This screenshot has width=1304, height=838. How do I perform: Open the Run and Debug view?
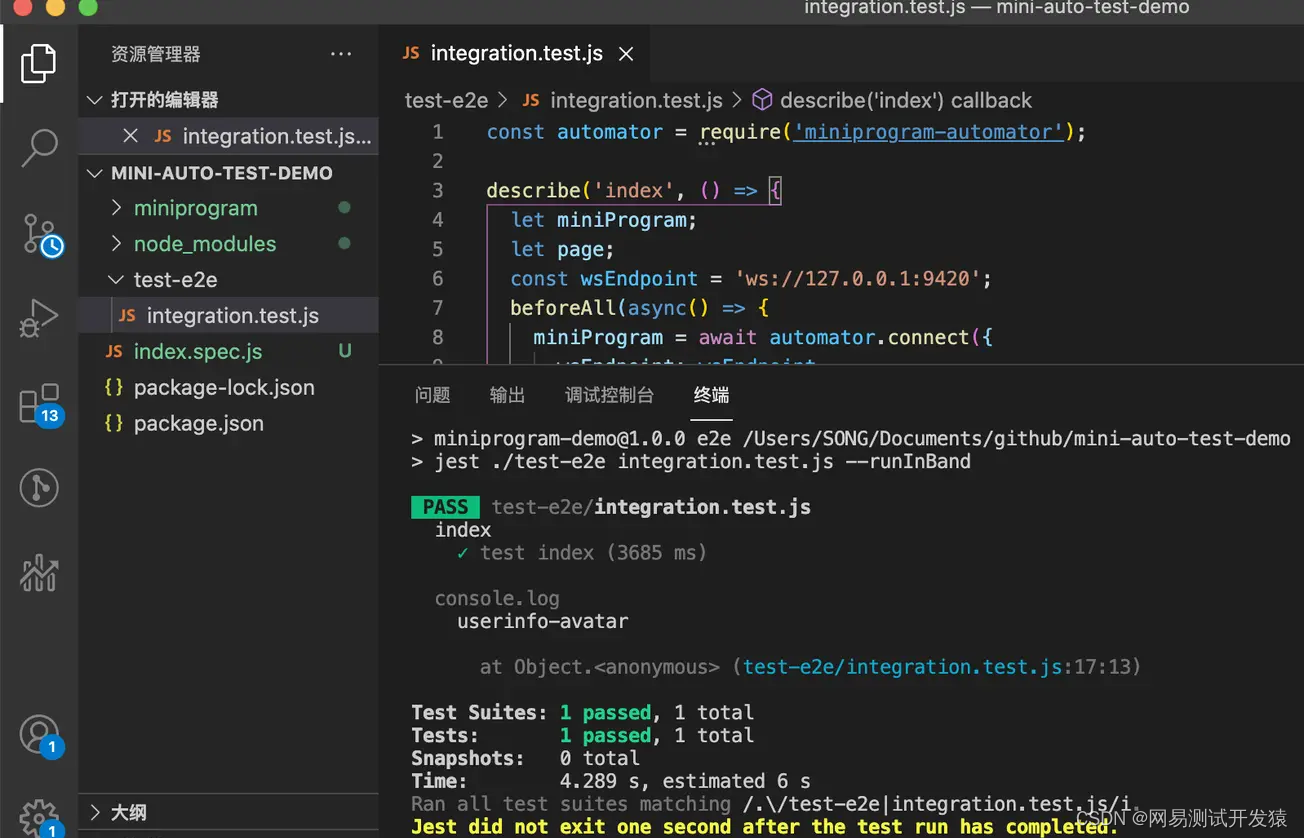coord(39,318)
